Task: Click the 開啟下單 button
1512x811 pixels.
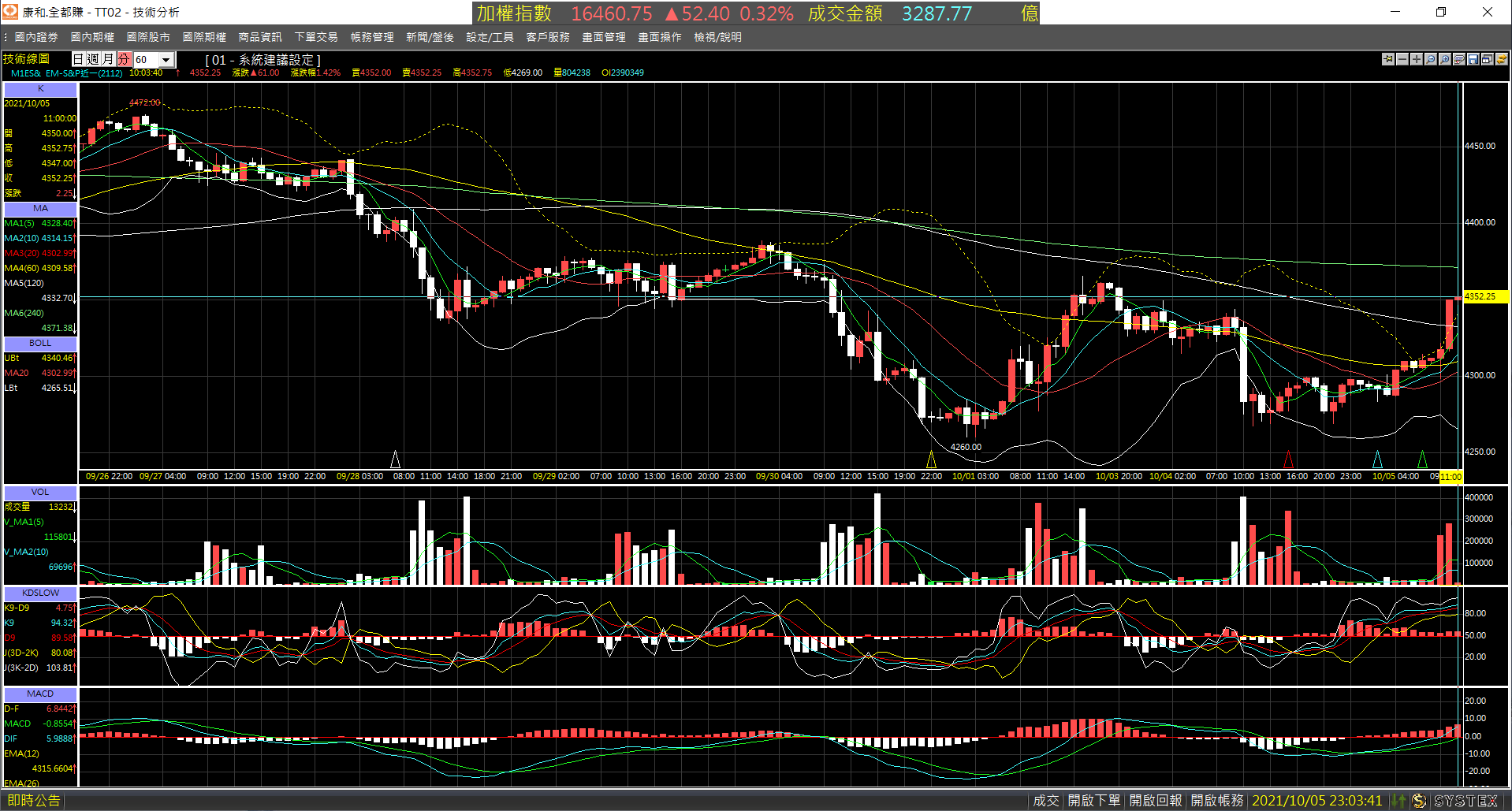Action: pos(1093,801)
